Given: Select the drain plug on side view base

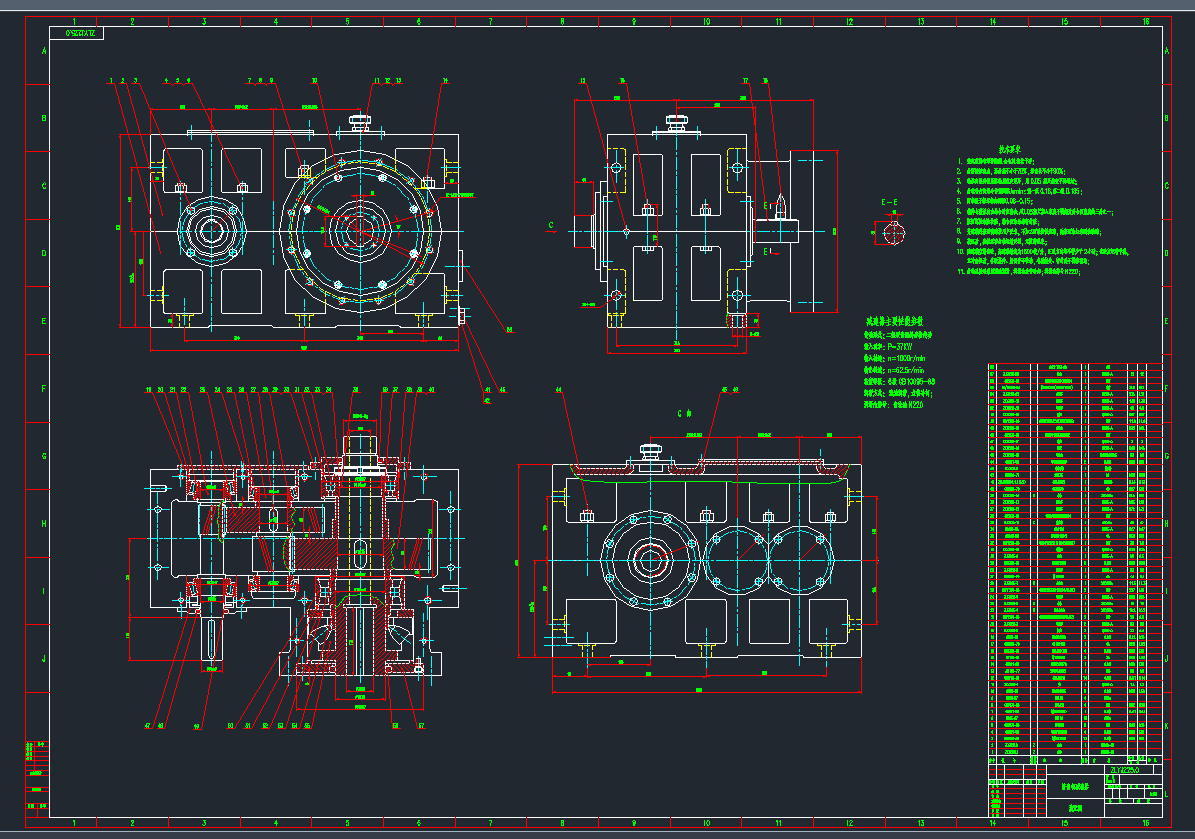Looking at the screenshot, I should coord(739,321).
